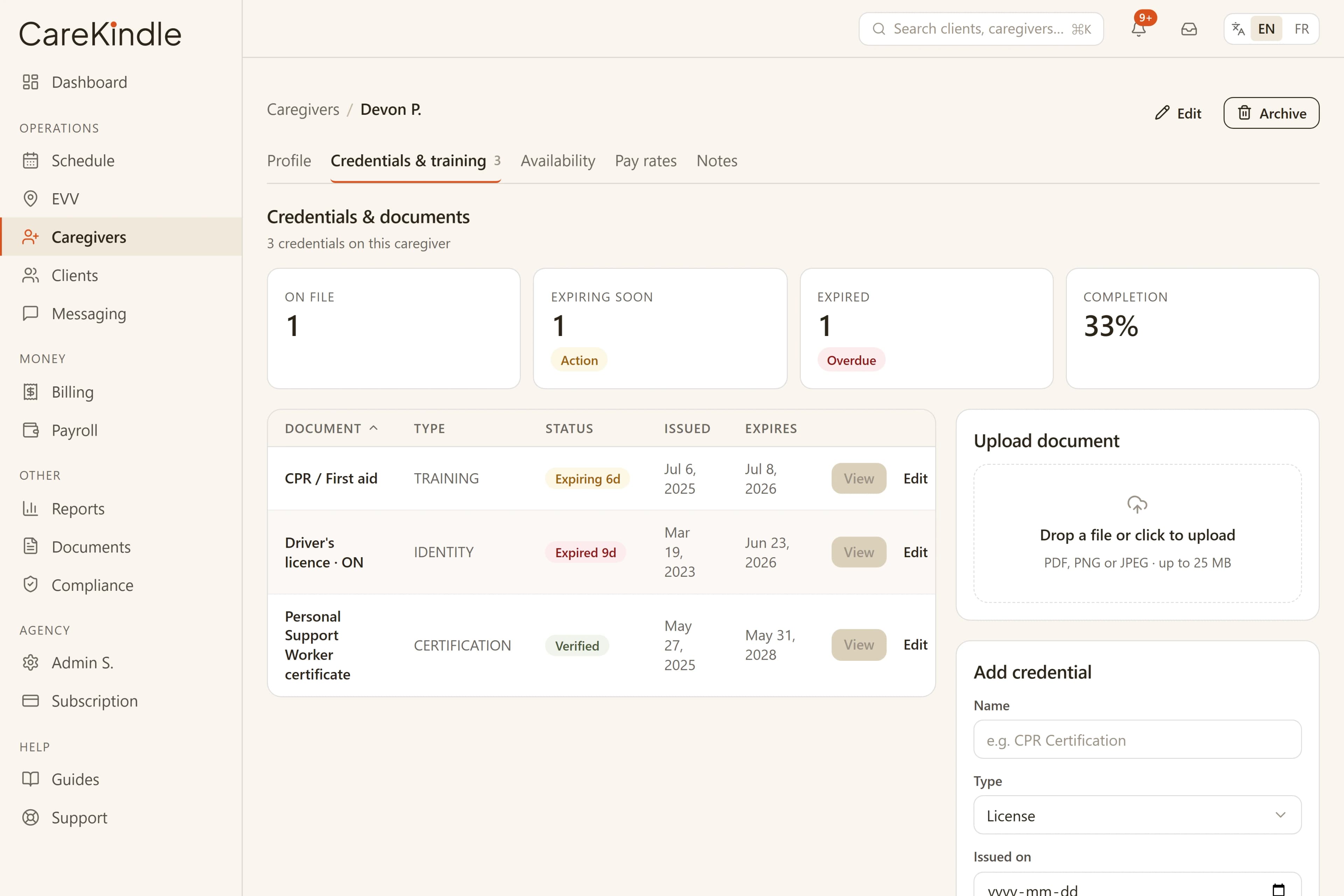Open Messaging chat bubble icon

[x=30, y=314]
